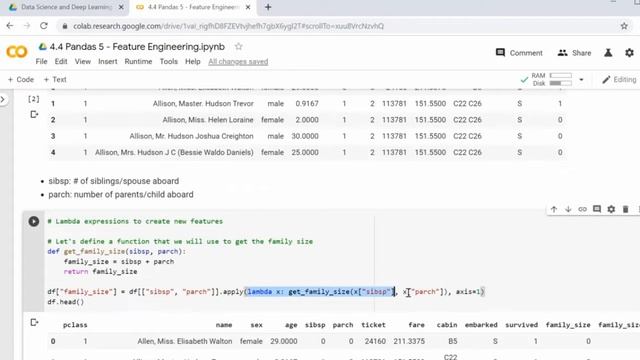Image resolution: width=640 pixels, height=360 pixels.
Task: Star the notebook title
Action: pos(239,47)
